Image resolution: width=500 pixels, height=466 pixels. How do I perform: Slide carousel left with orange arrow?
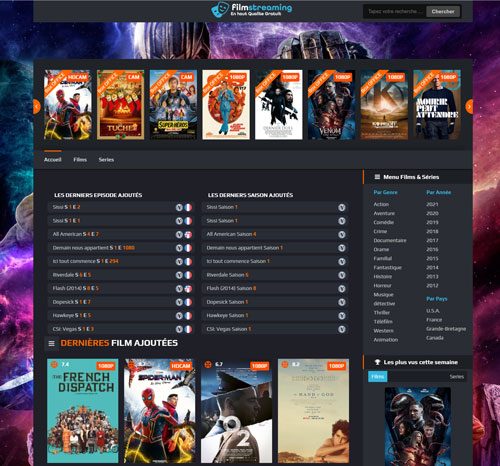[36, 107]
